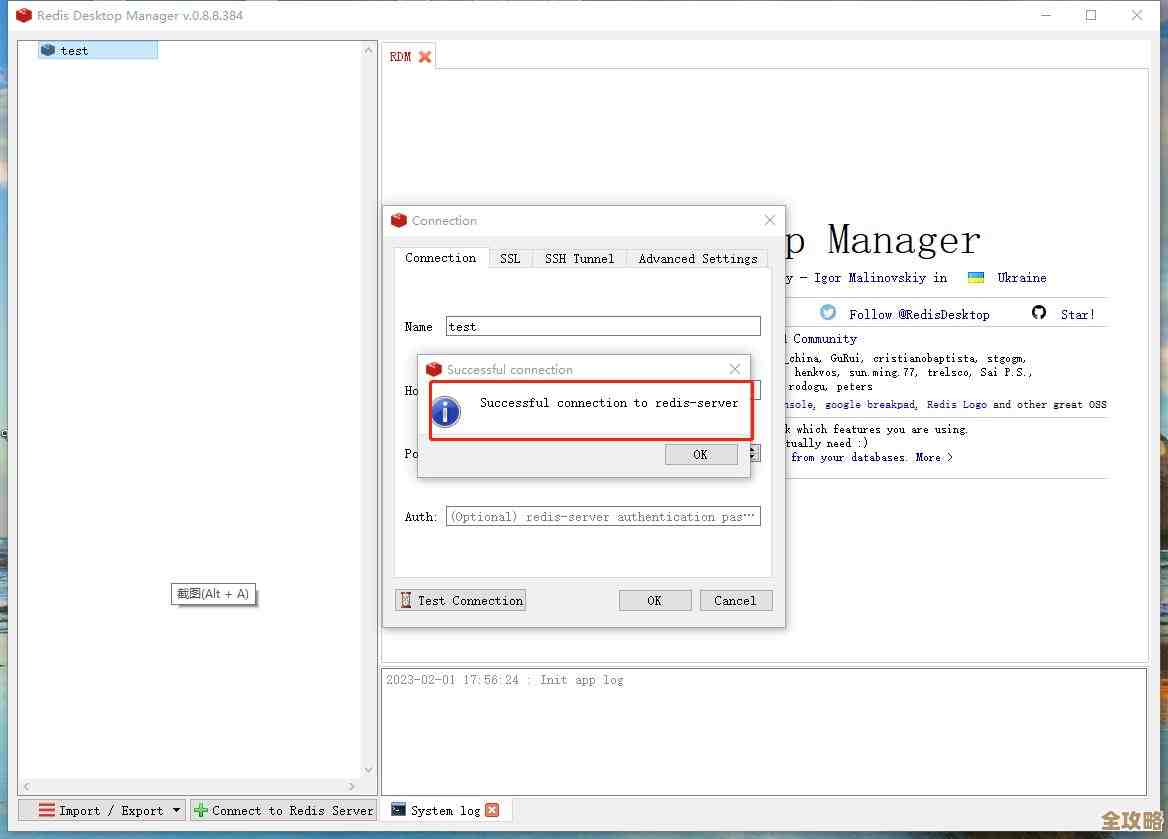Click the Port spinner arrows
1168x839 pixels.
point(756,453)
